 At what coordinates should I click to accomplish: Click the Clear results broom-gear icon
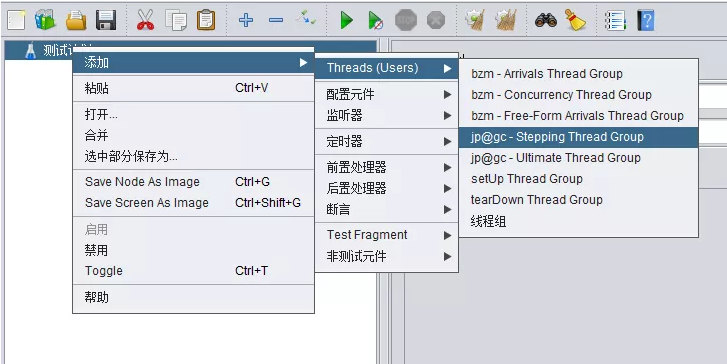(x=475, y=20)
